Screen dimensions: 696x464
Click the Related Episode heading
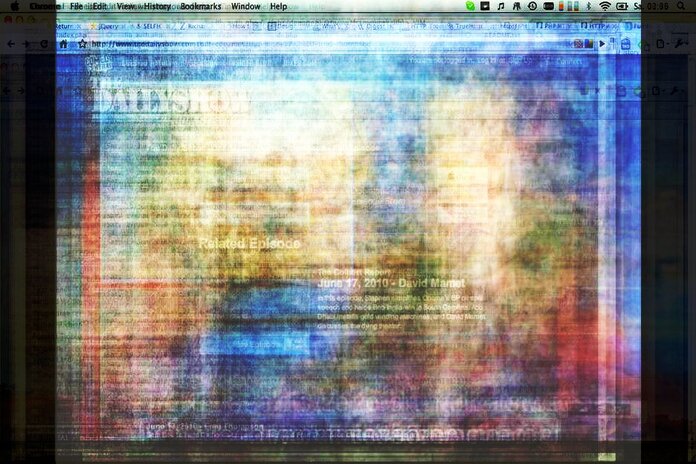249,243
